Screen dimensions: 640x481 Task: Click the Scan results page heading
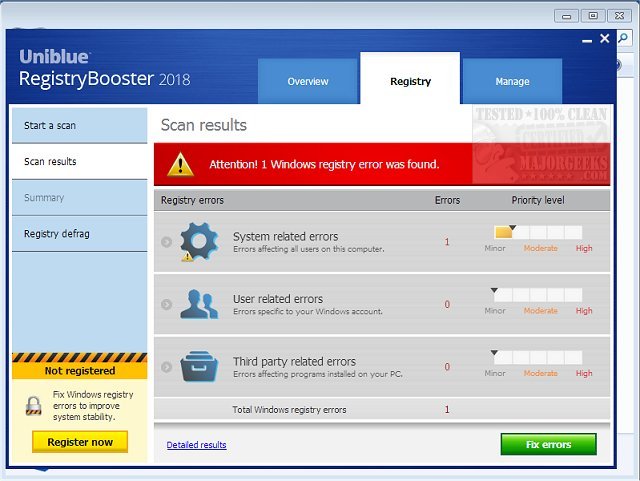click(x=204, y=125)
